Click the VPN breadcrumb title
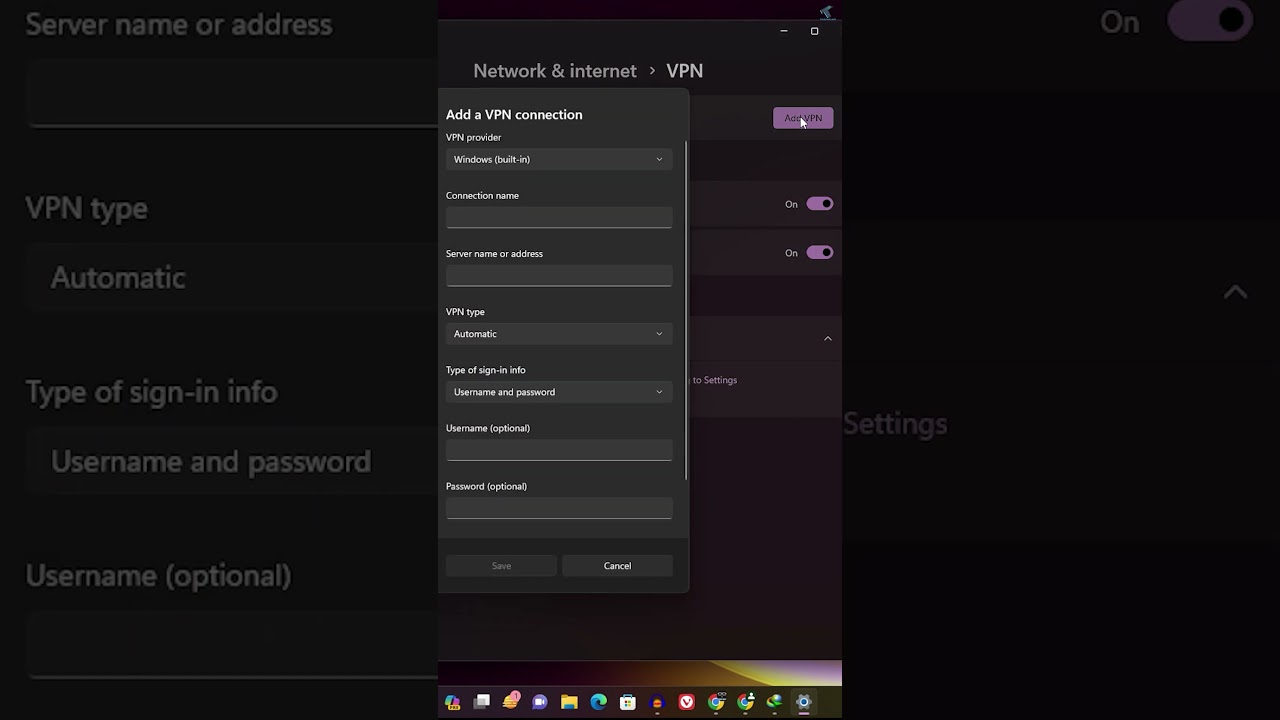 point(685,71)
